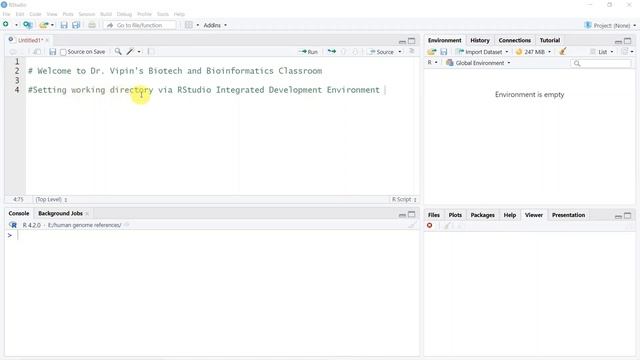
Task: Open the New File dropdown arrow
Action: [x=16, y=25]
